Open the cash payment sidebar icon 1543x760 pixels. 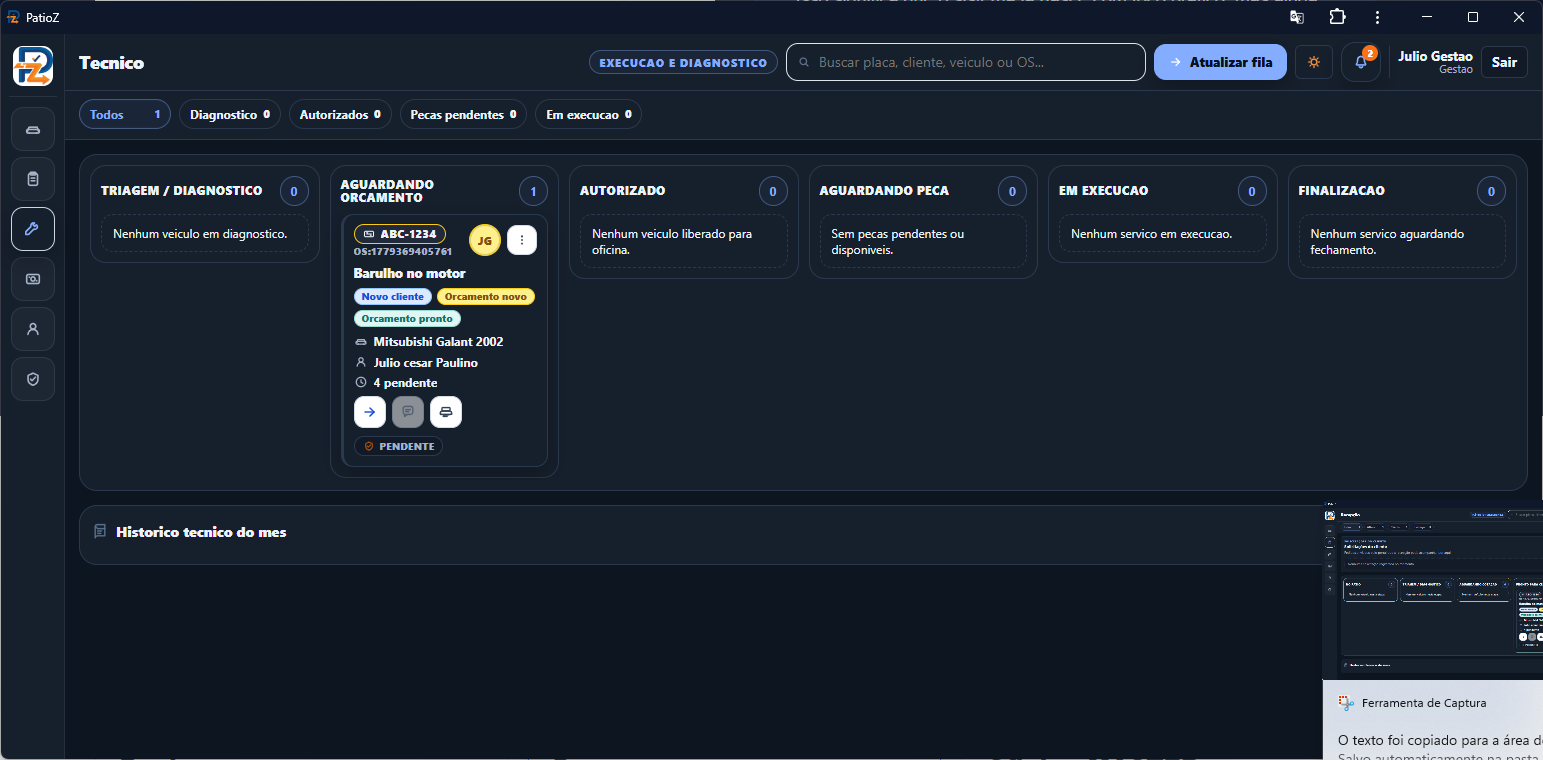click(33, 279)
